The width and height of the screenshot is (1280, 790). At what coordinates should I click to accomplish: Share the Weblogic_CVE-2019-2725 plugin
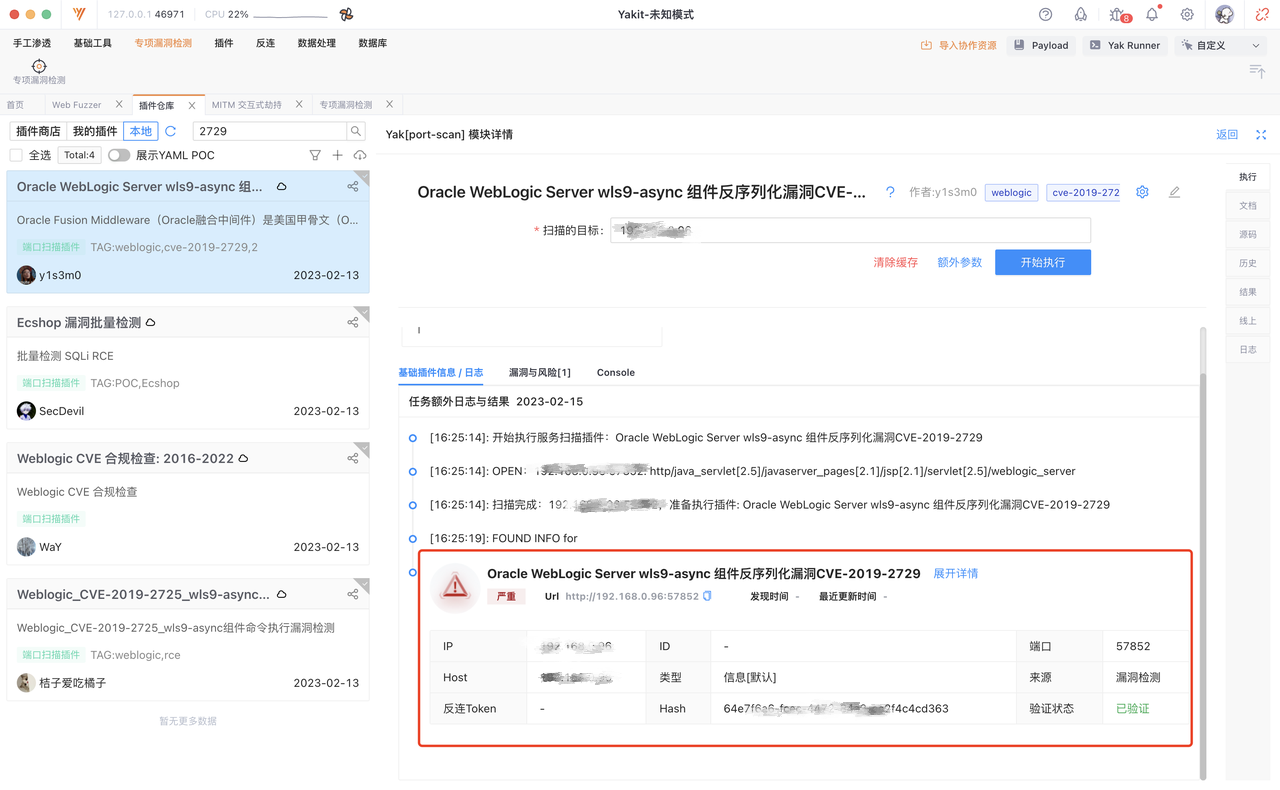[353, 594]
